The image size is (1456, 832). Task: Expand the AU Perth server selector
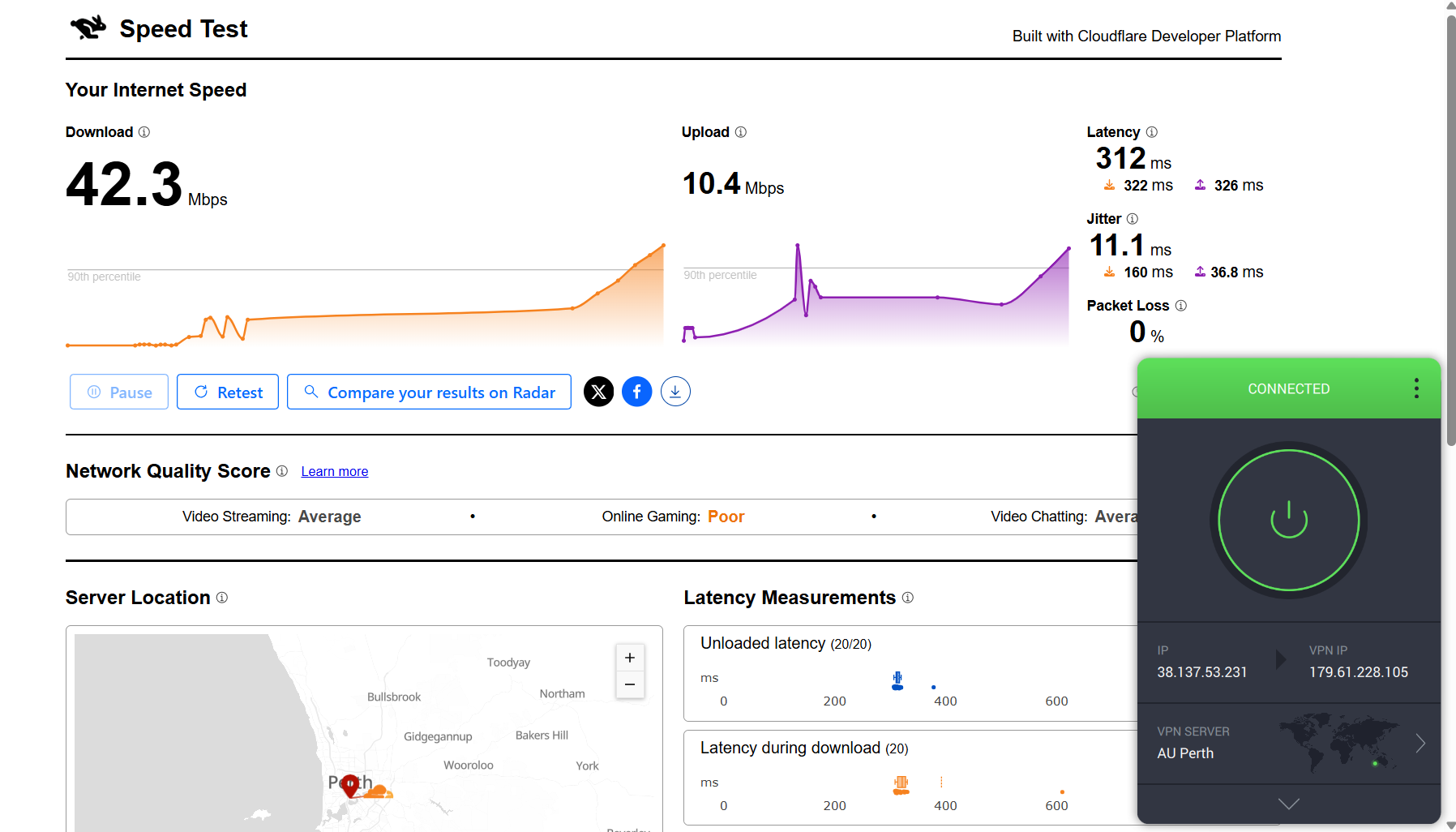tap(1420, 743)
